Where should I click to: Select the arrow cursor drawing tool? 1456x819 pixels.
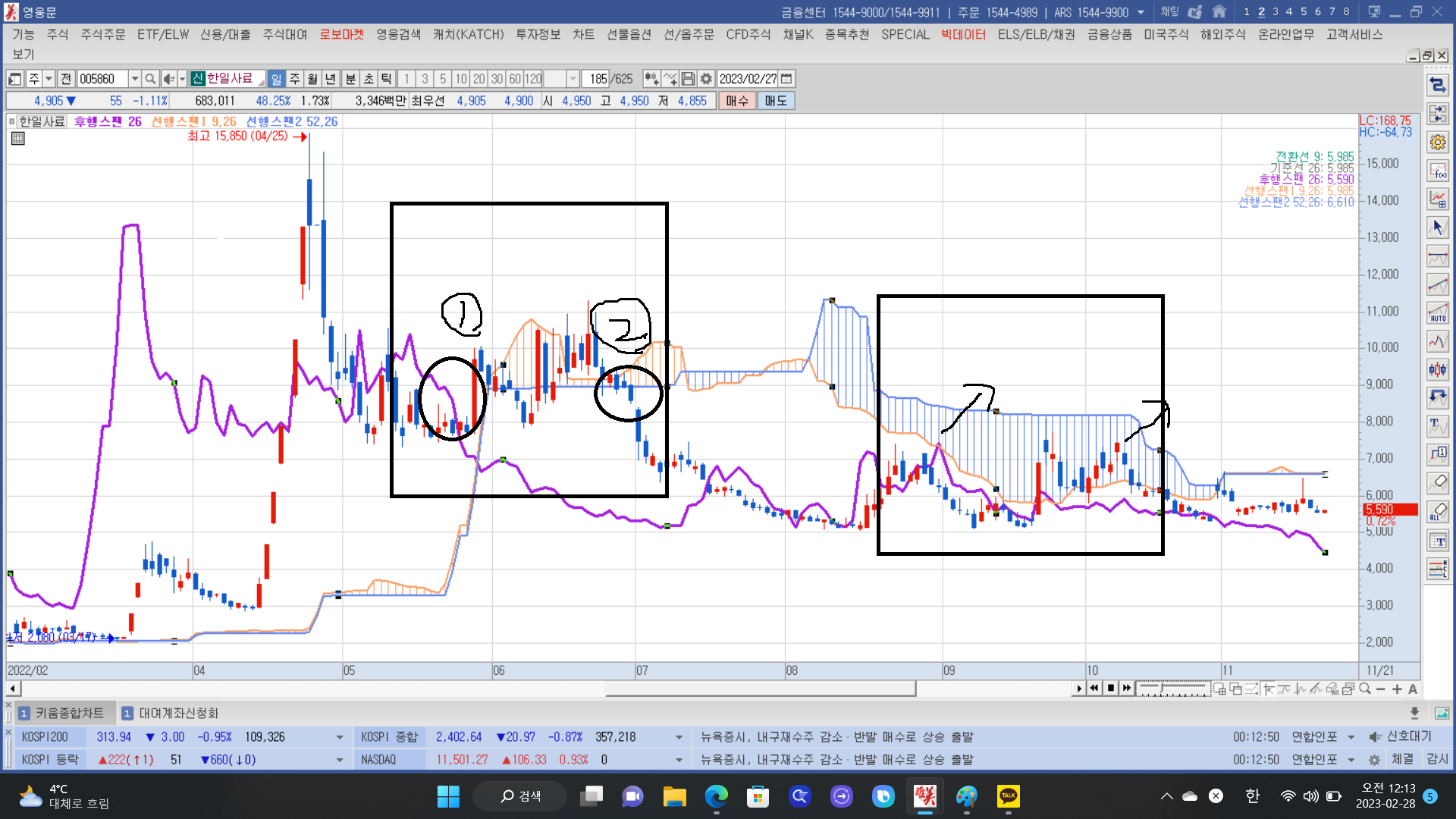point(1438,227)
